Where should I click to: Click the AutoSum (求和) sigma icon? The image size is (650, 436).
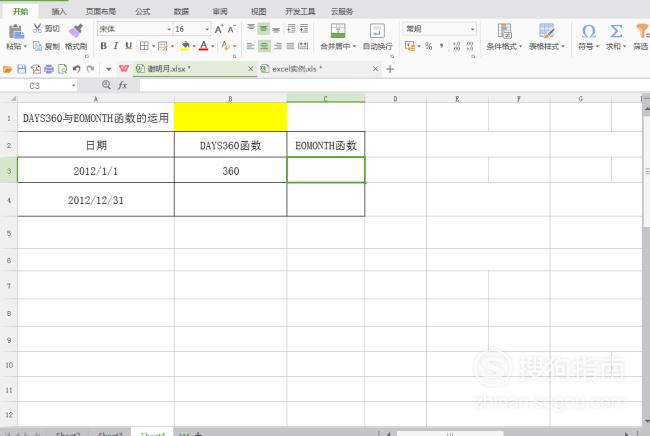616,31
